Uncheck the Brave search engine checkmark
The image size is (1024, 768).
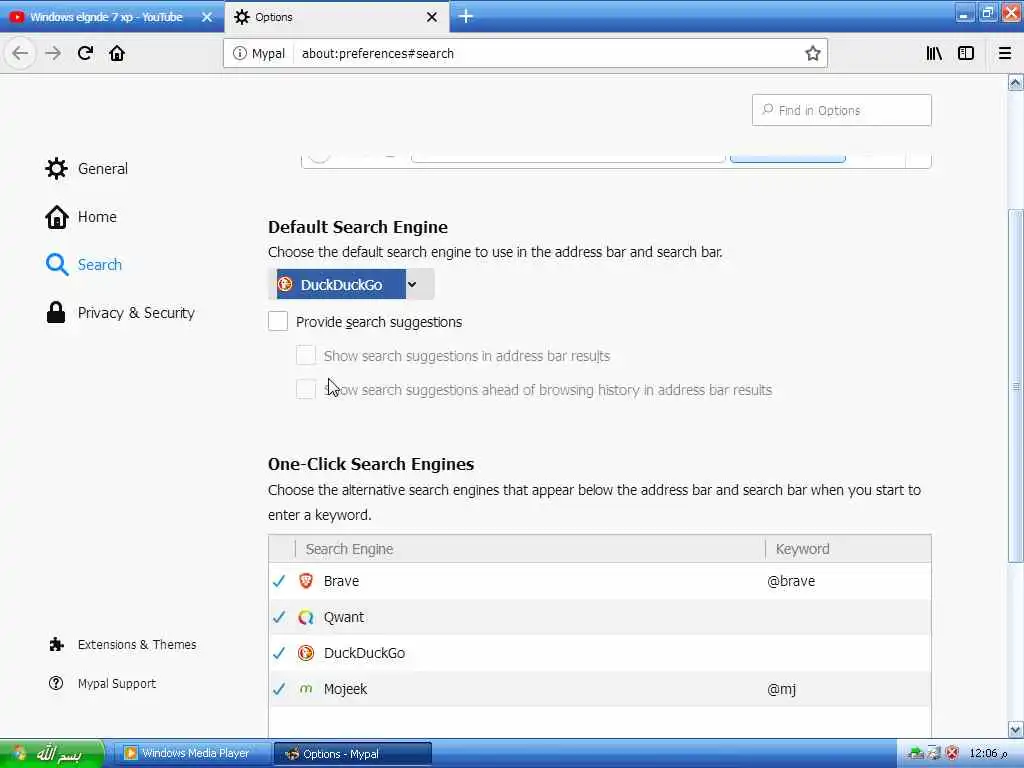click(279, 581)
